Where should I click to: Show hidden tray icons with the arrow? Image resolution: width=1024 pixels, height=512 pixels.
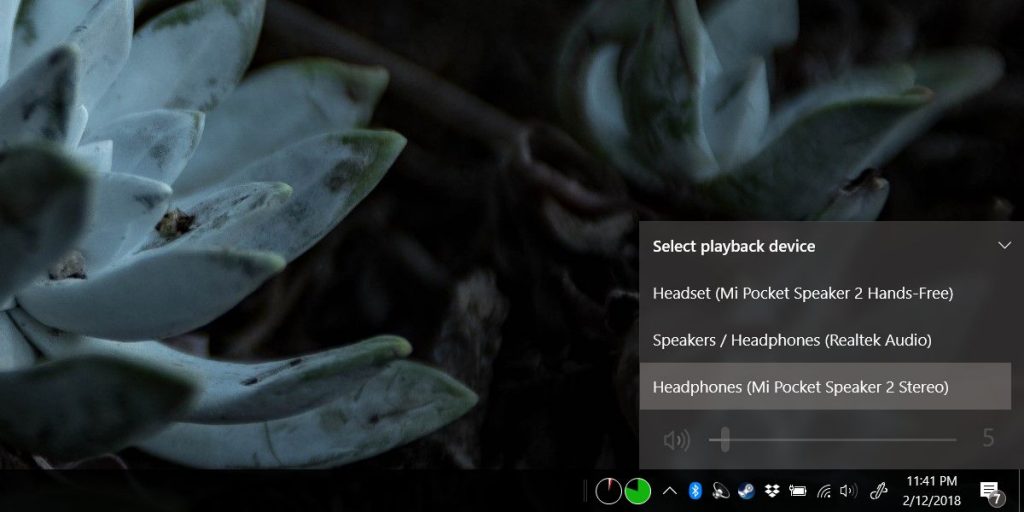pos(670,491)
